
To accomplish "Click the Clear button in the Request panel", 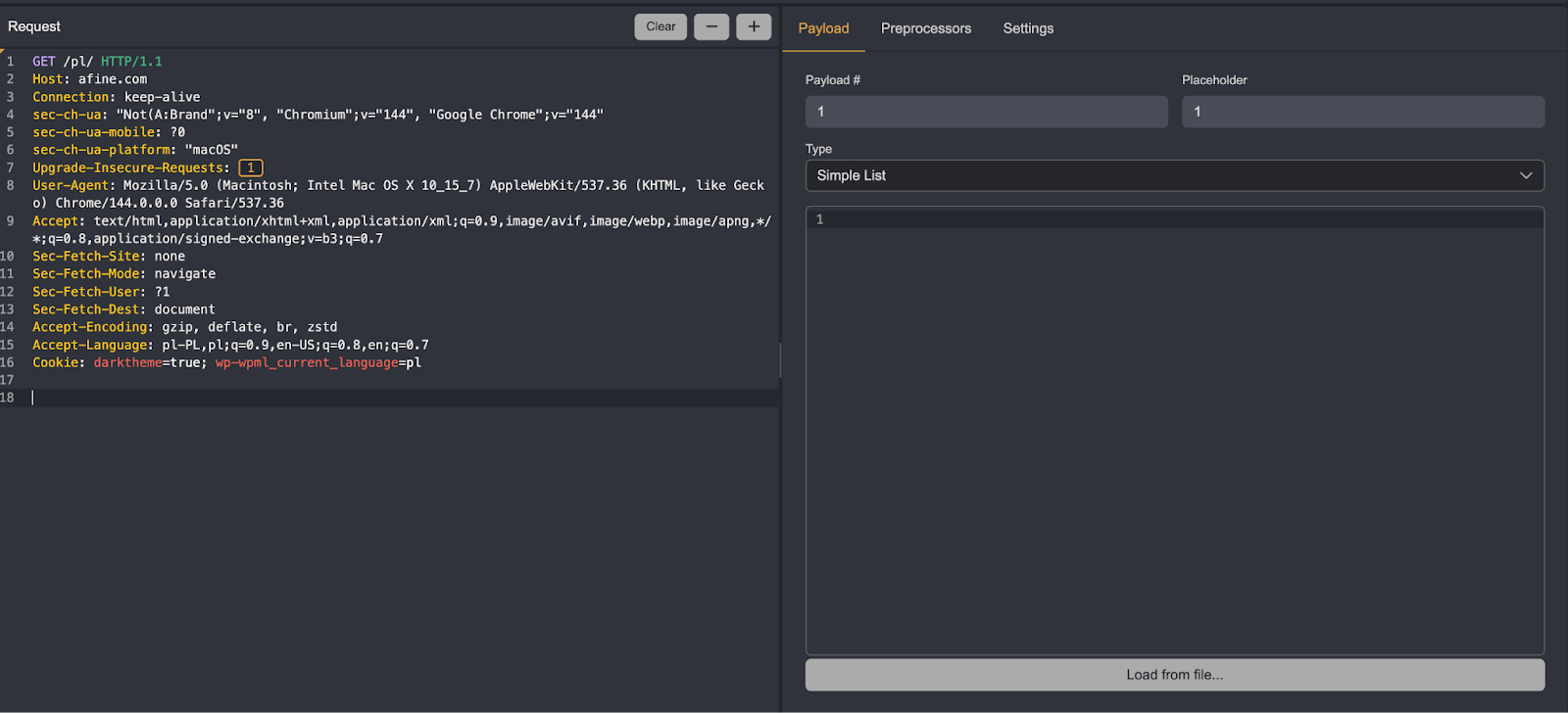I will click(x=661, y=26).
